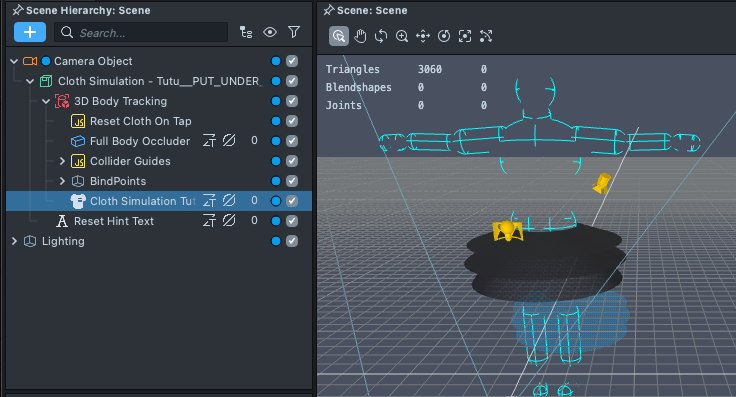Click the blue add object plus button
Image resolution: width=736 pixels, height=397 pixels.
tap(30, 32)
